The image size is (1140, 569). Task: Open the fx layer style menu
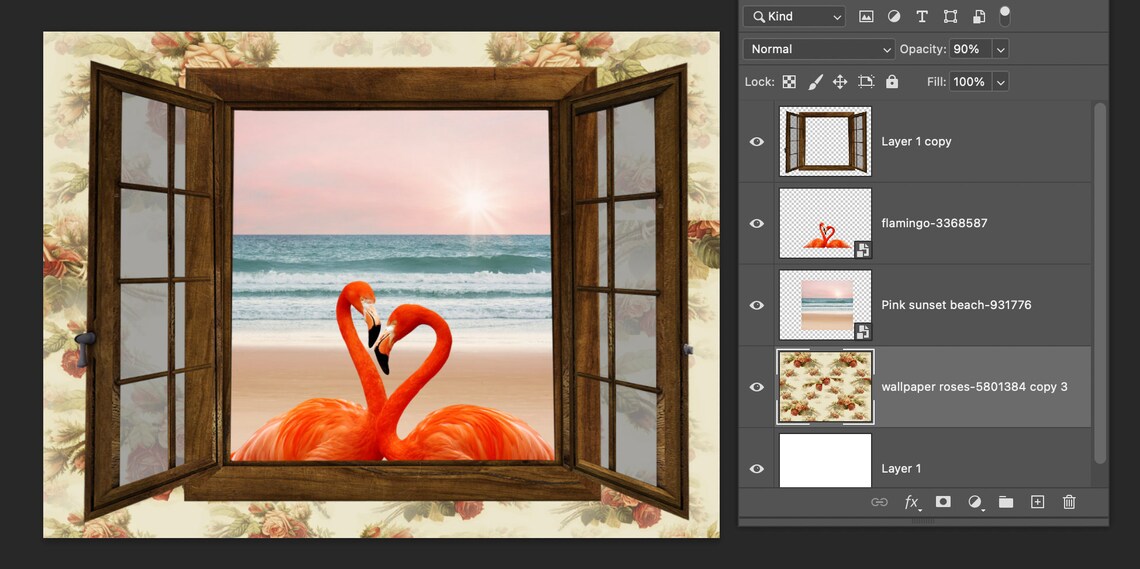coord(911,501)
